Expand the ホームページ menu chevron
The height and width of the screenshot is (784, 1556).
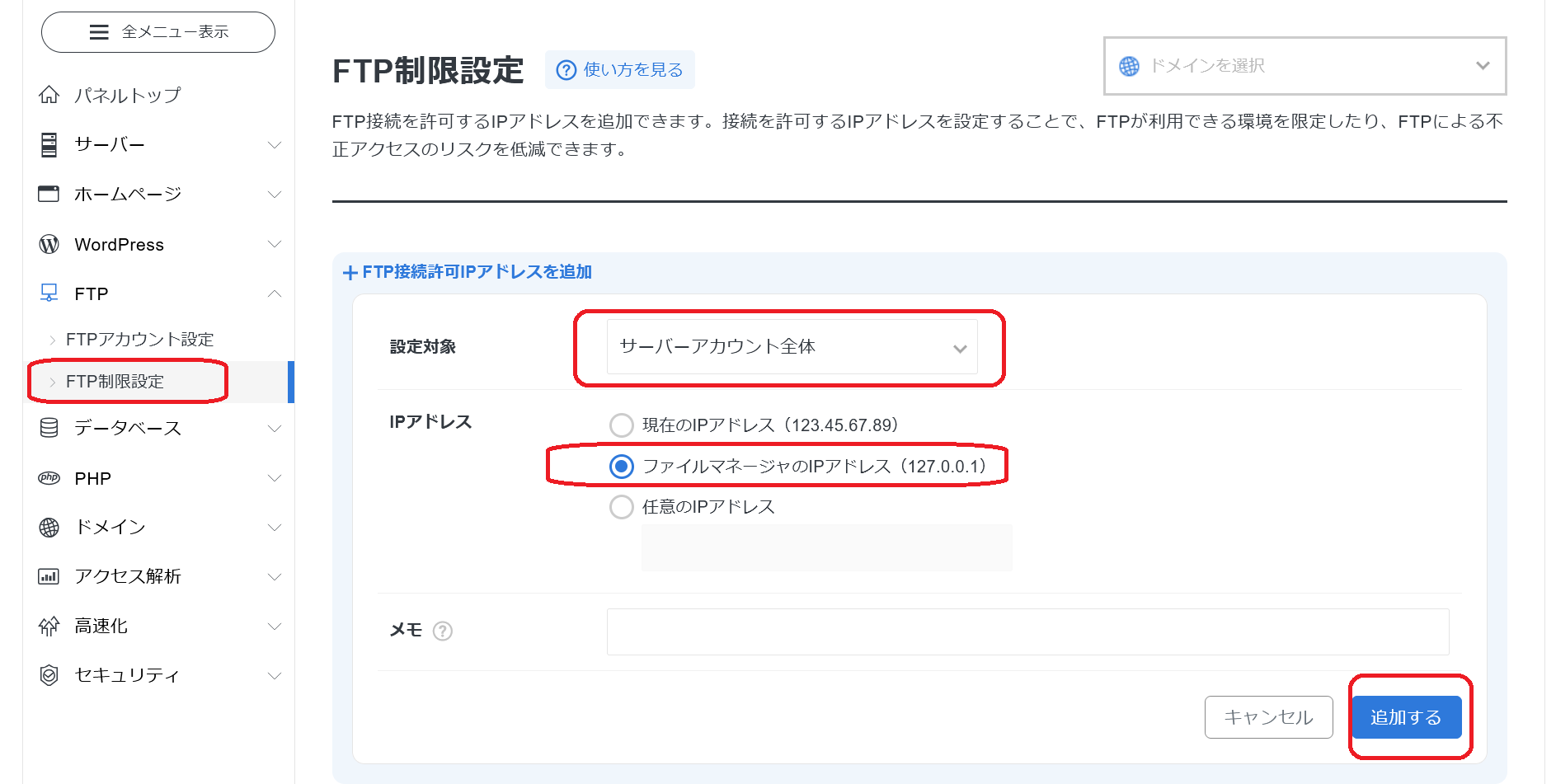[275, 195]
